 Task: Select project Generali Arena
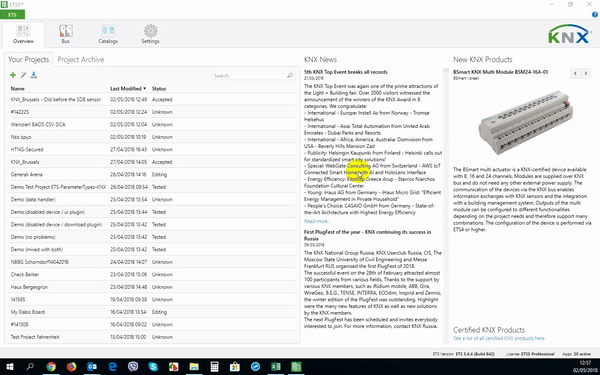point(152,174)
